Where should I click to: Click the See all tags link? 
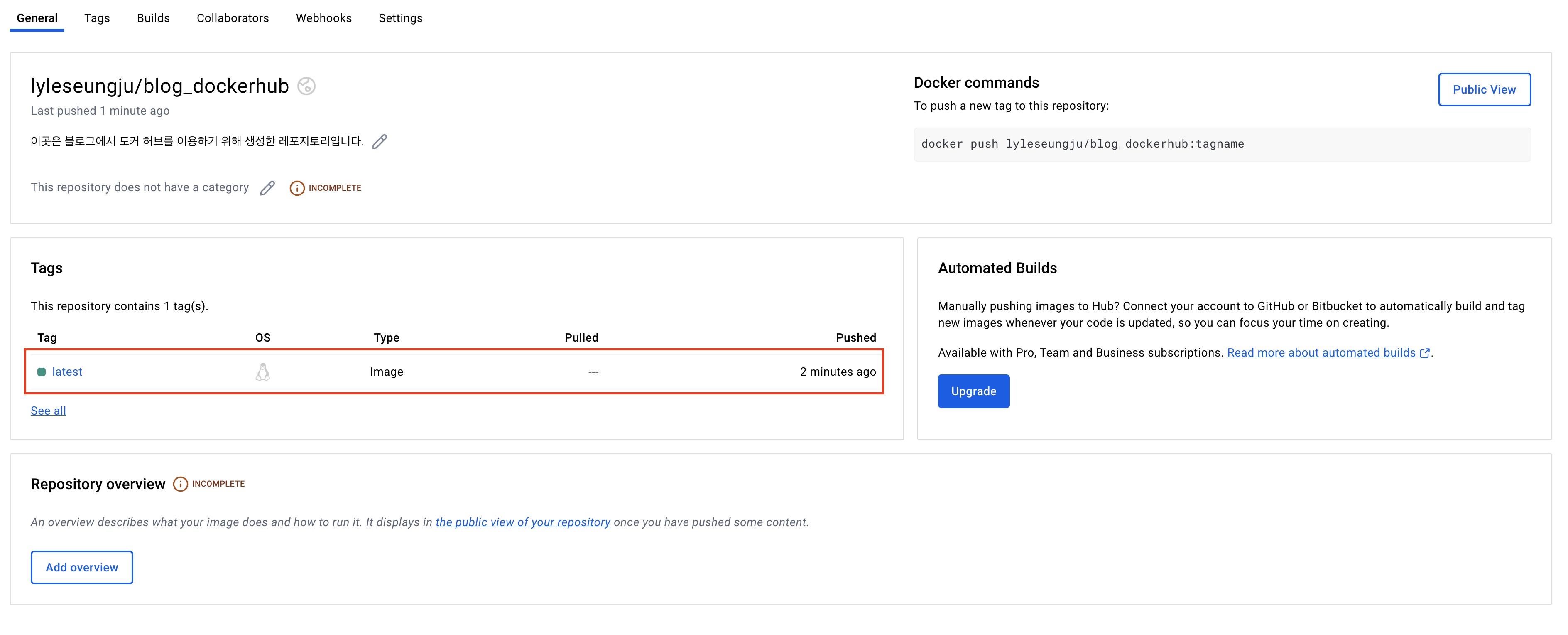tap(48, 411)
